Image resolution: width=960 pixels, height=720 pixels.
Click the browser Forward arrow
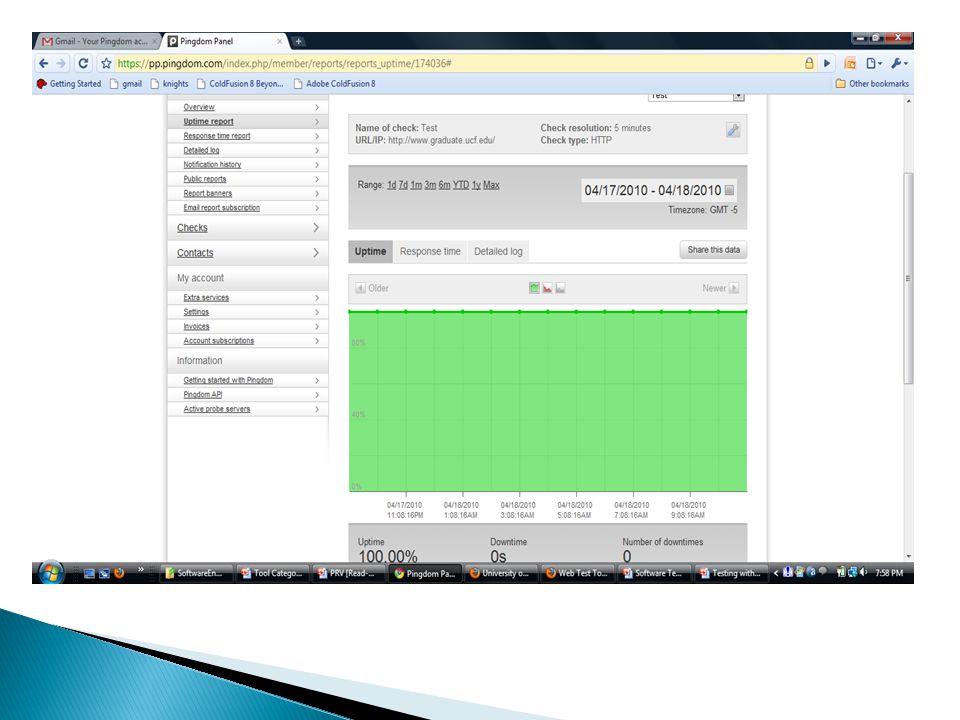(61, 63)
